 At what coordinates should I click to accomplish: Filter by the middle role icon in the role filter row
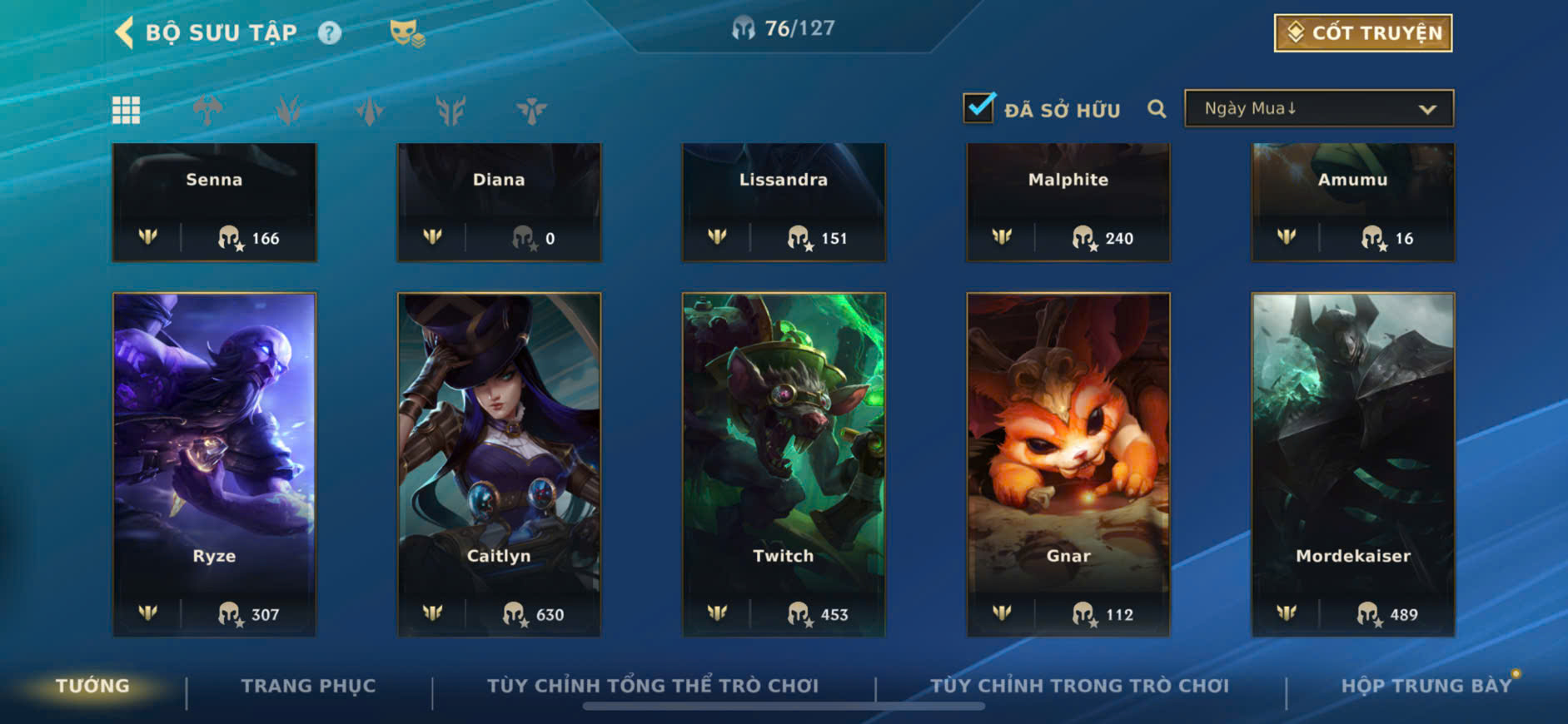[x=369, y=110]
